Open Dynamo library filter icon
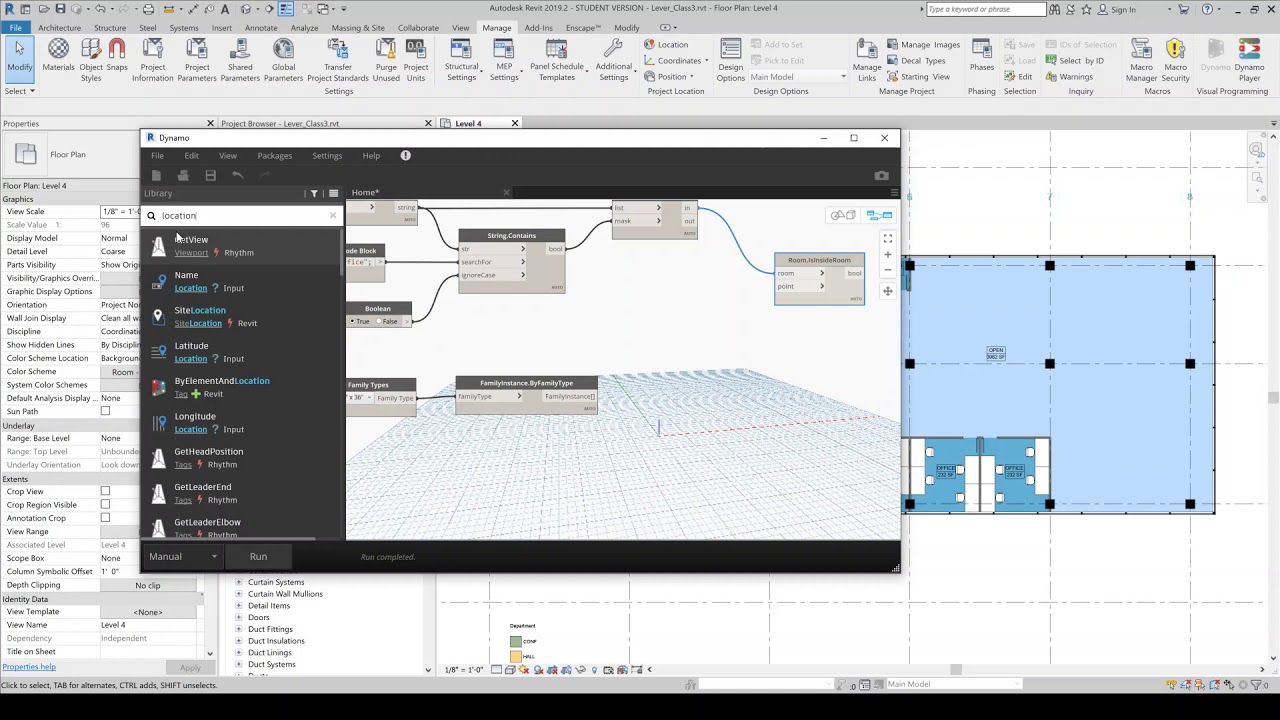Viewport: 1280px width, 720px height. tap(314, 193)
